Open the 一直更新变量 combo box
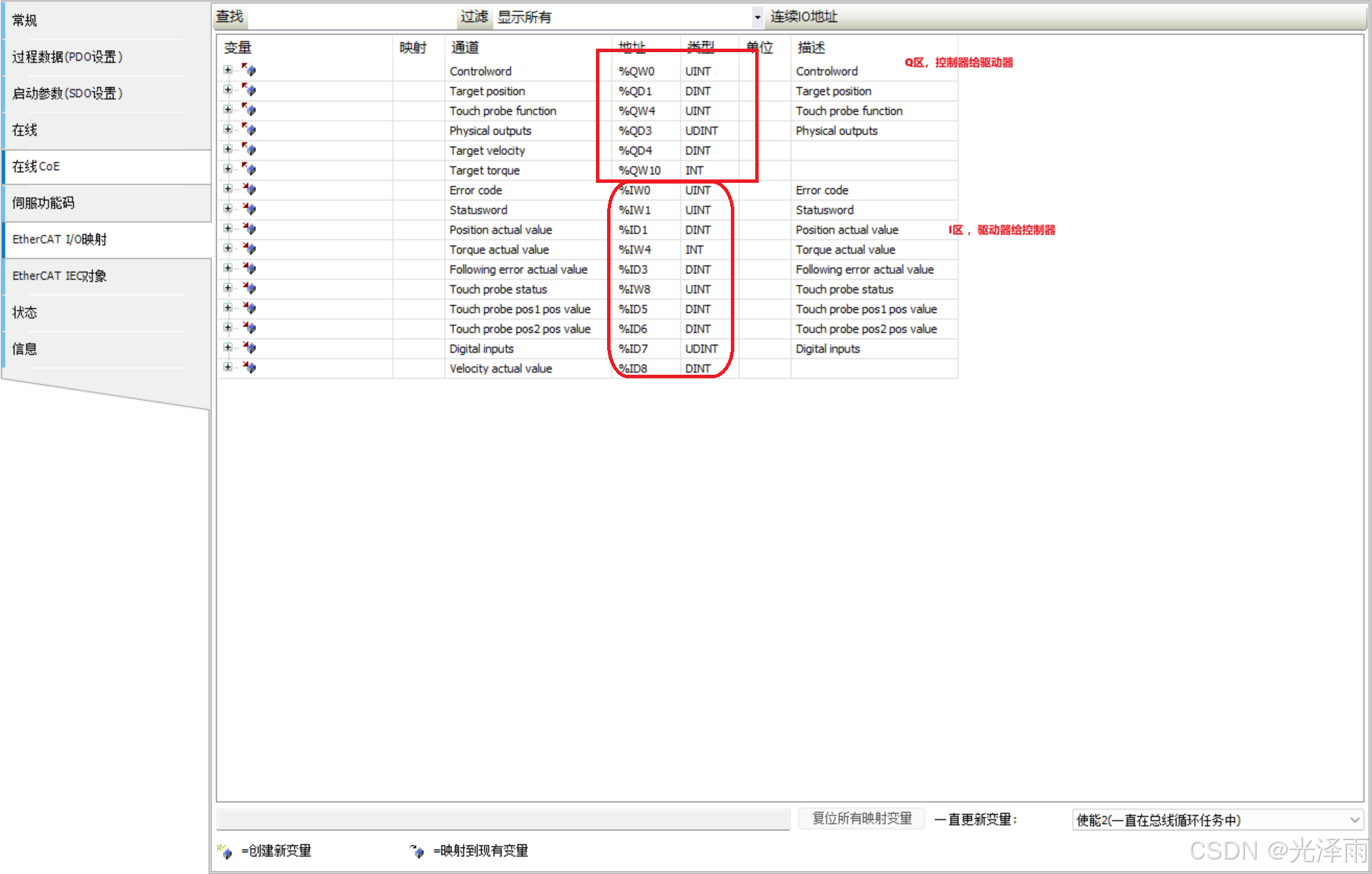1372x874 pixels. (x=1217, y=820)
